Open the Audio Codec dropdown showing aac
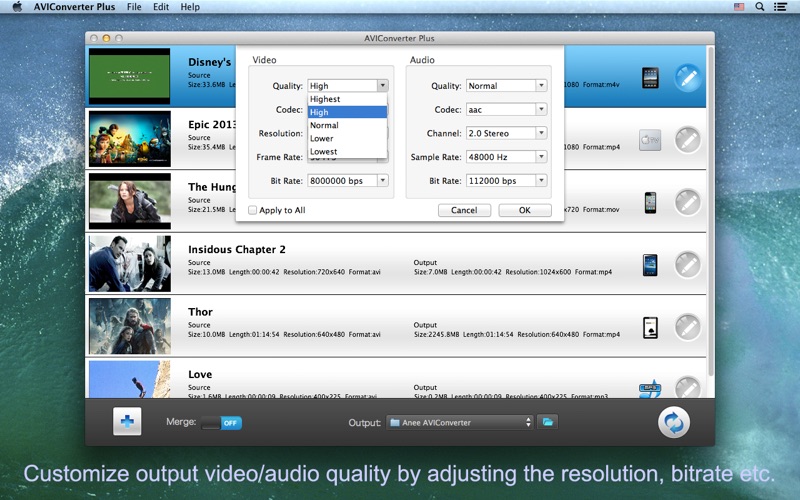800x500 pixels. [506, 109]
